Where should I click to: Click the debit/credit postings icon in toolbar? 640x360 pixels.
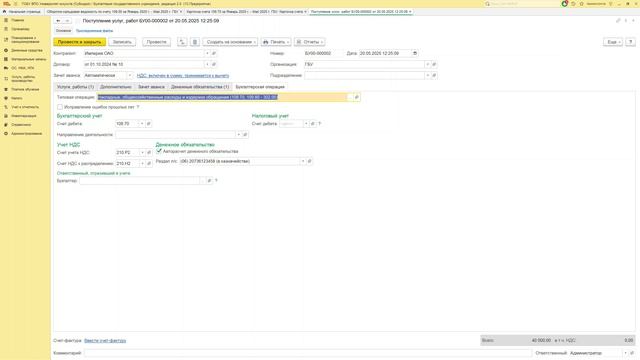(x=182, y=42)
